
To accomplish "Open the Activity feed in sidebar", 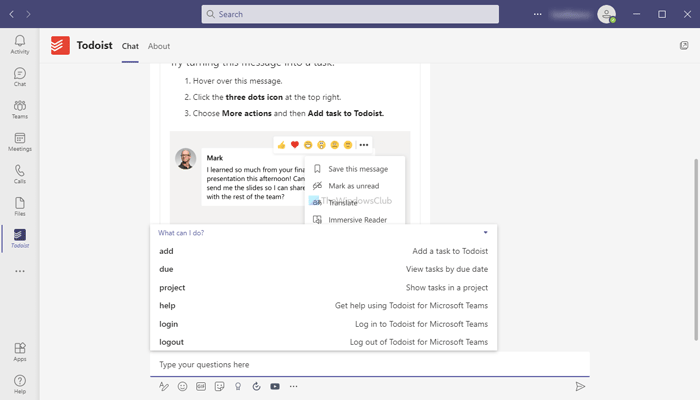I will 20,44.
